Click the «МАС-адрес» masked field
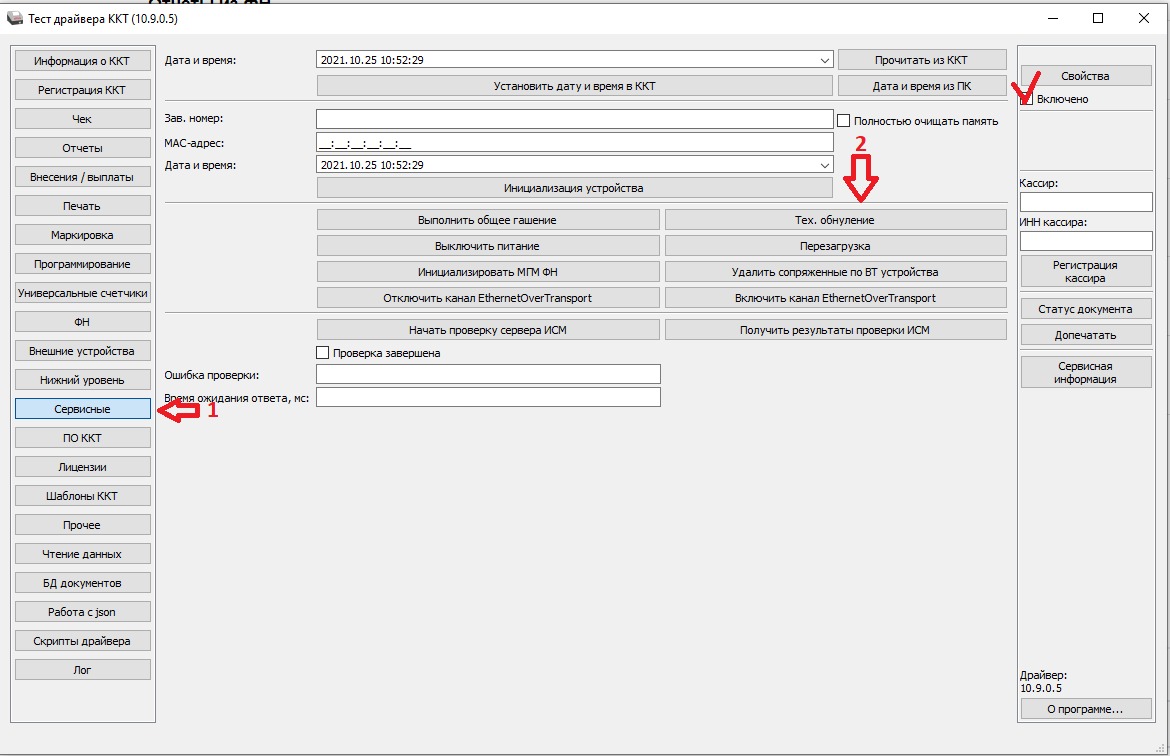This screenshot has width=1170, height=756. pyautogui.click(x=574, y=143)
